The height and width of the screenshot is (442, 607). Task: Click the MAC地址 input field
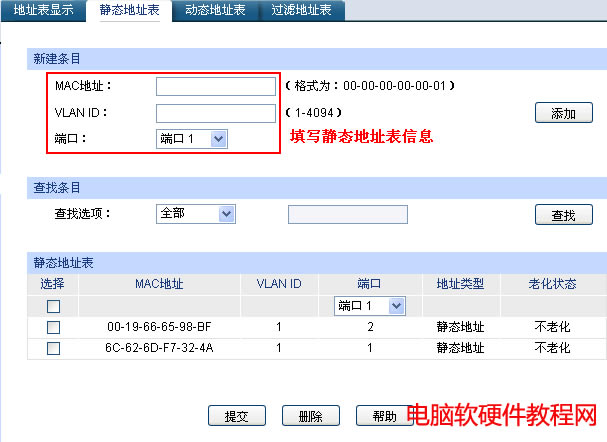pyautogui.click(x=215, y=87)
